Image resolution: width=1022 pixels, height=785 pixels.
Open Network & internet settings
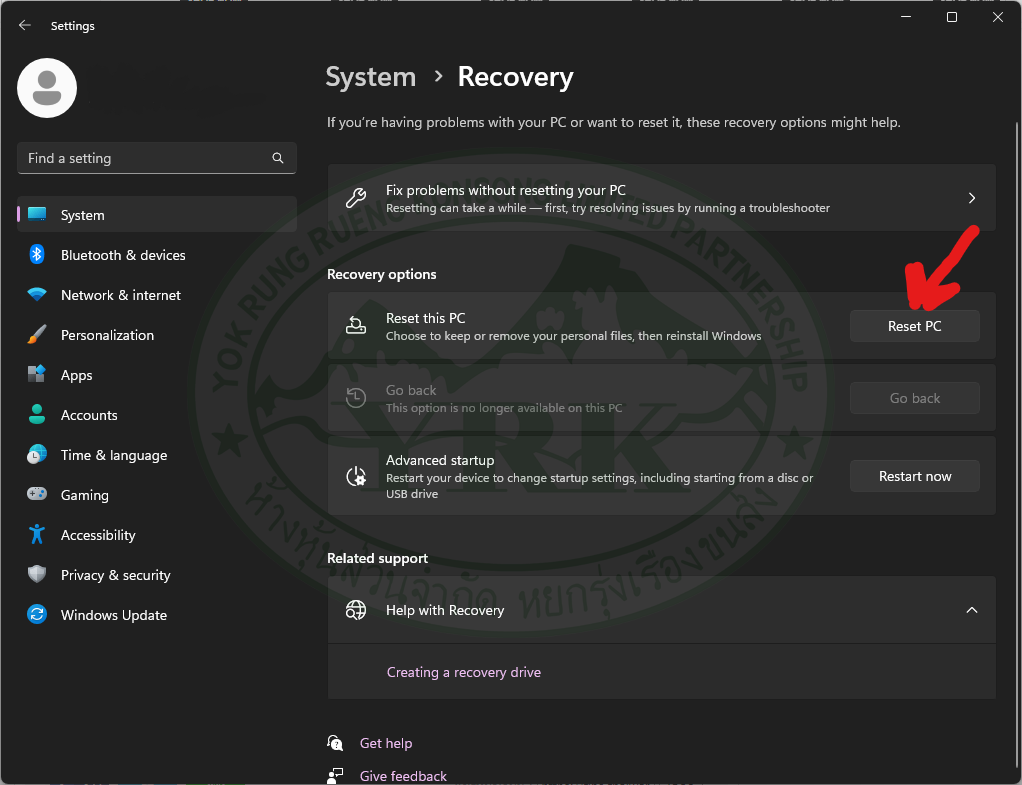[x=156, y=295]
